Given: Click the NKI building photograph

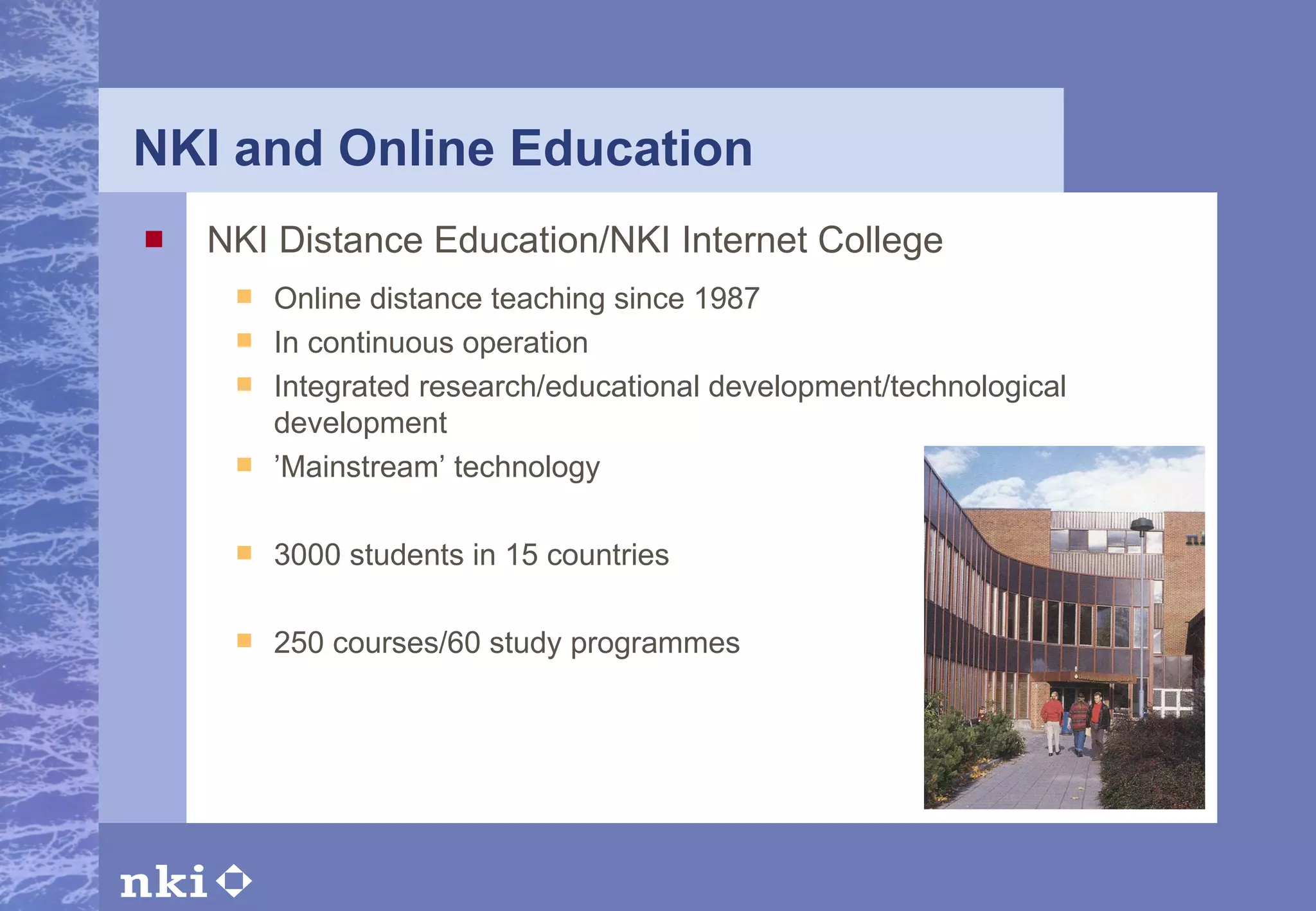Looking at the screenshot, I should tap(1064, 627).
